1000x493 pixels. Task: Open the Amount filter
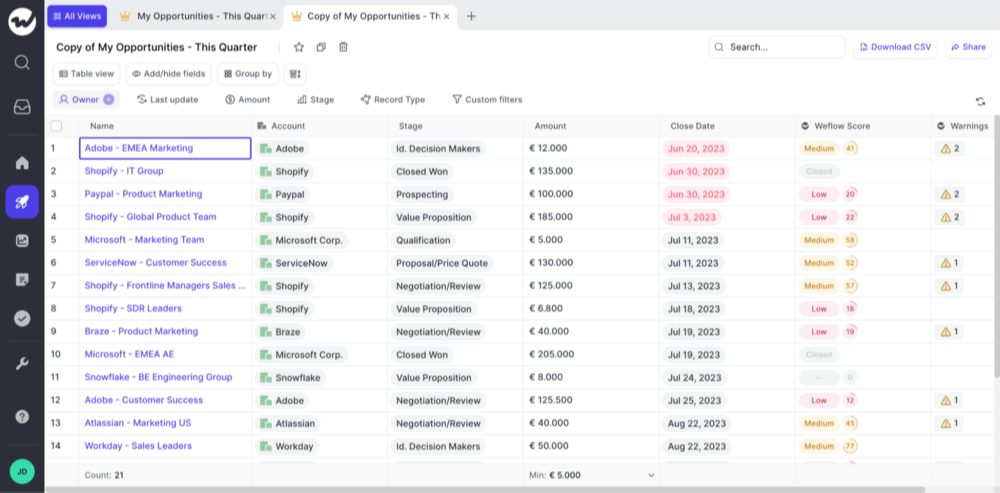(247, 99)
